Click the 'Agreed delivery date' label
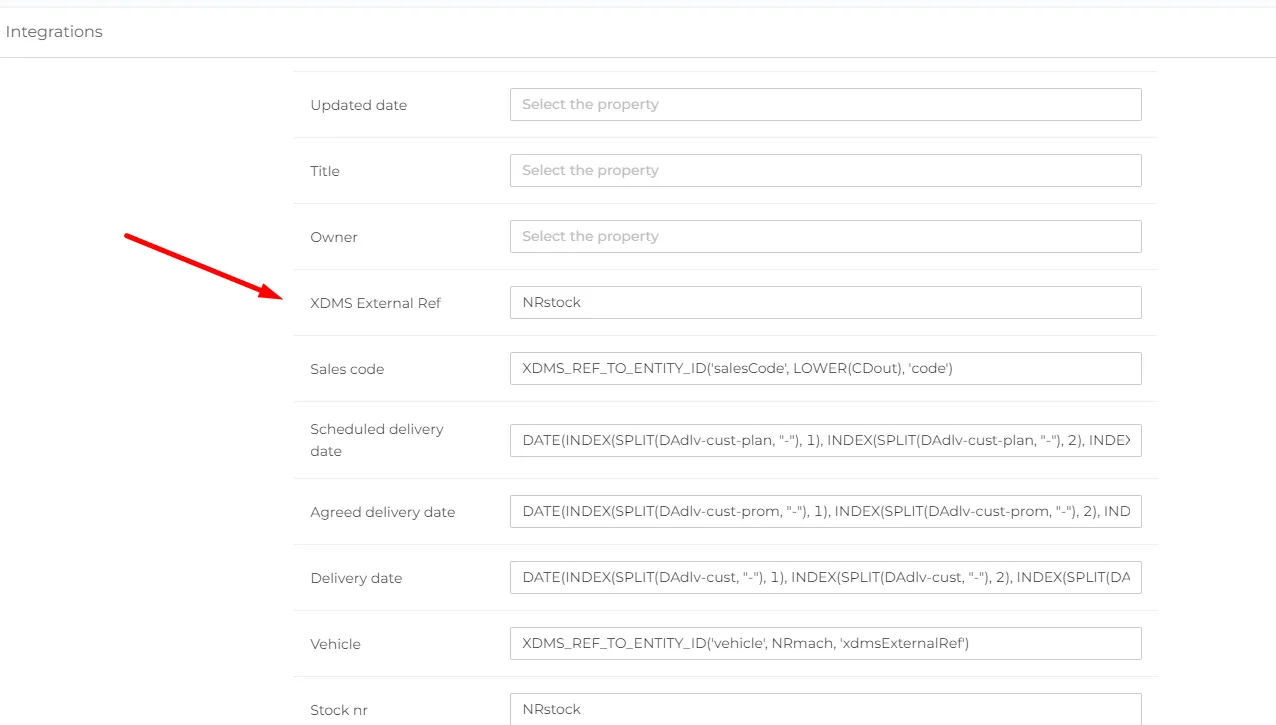1276x725 pixels. pos(382,512)
